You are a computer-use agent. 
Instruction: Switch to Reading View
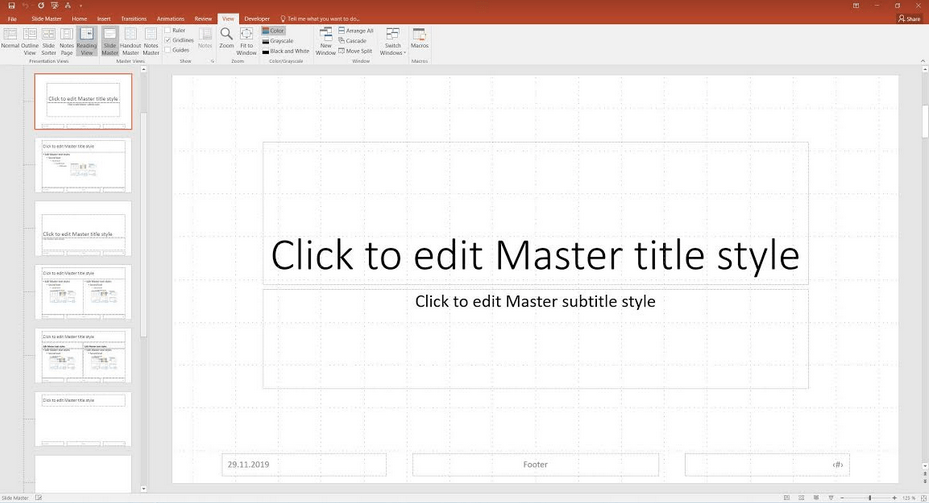[87, 41]
